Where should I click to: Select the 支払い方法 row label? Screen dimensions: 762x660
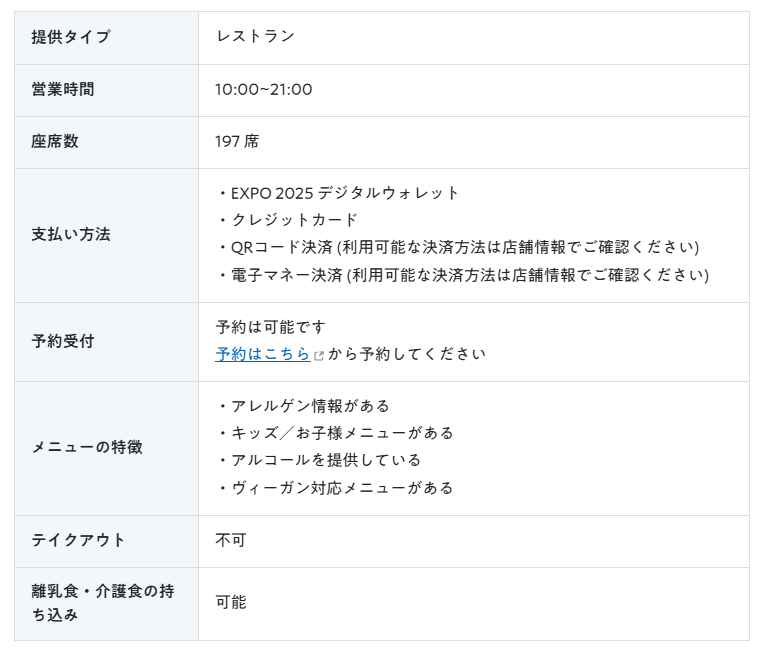[x=71, y=234]
